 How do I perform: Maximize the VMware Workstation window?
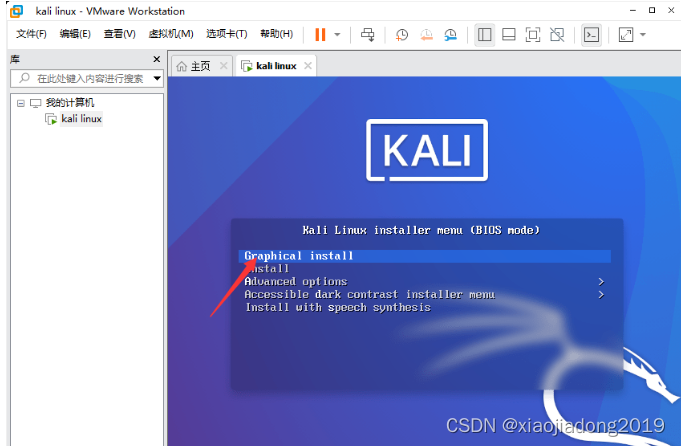pos(652,10)
